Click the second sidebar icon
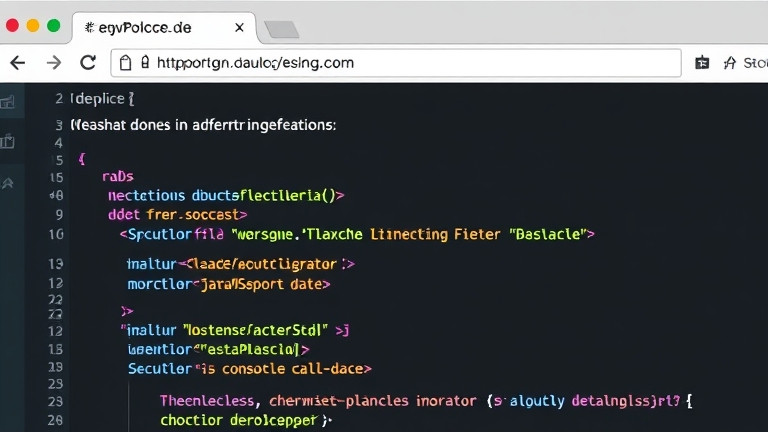This screenshot has width=768, height=432. tap(7, 141)
